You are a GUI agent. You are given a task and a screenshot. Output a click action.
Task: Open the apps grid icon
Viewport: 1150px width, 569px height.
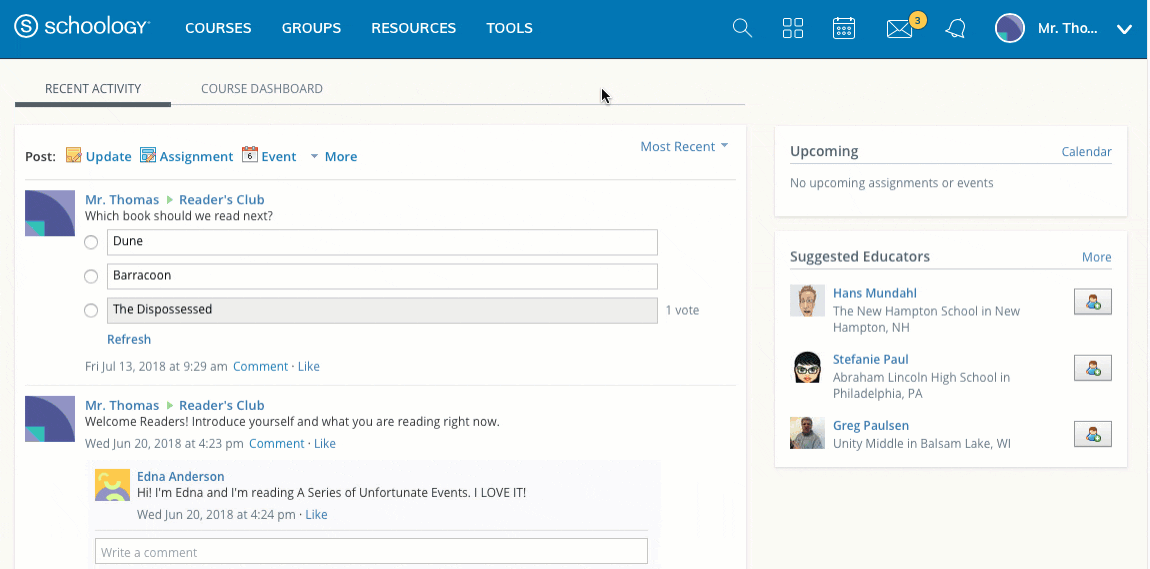pyautogui.click(x=793, y=29)
